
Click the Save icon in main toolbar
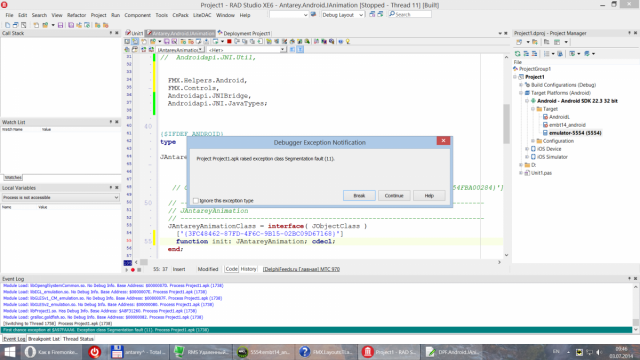[60, 25]
